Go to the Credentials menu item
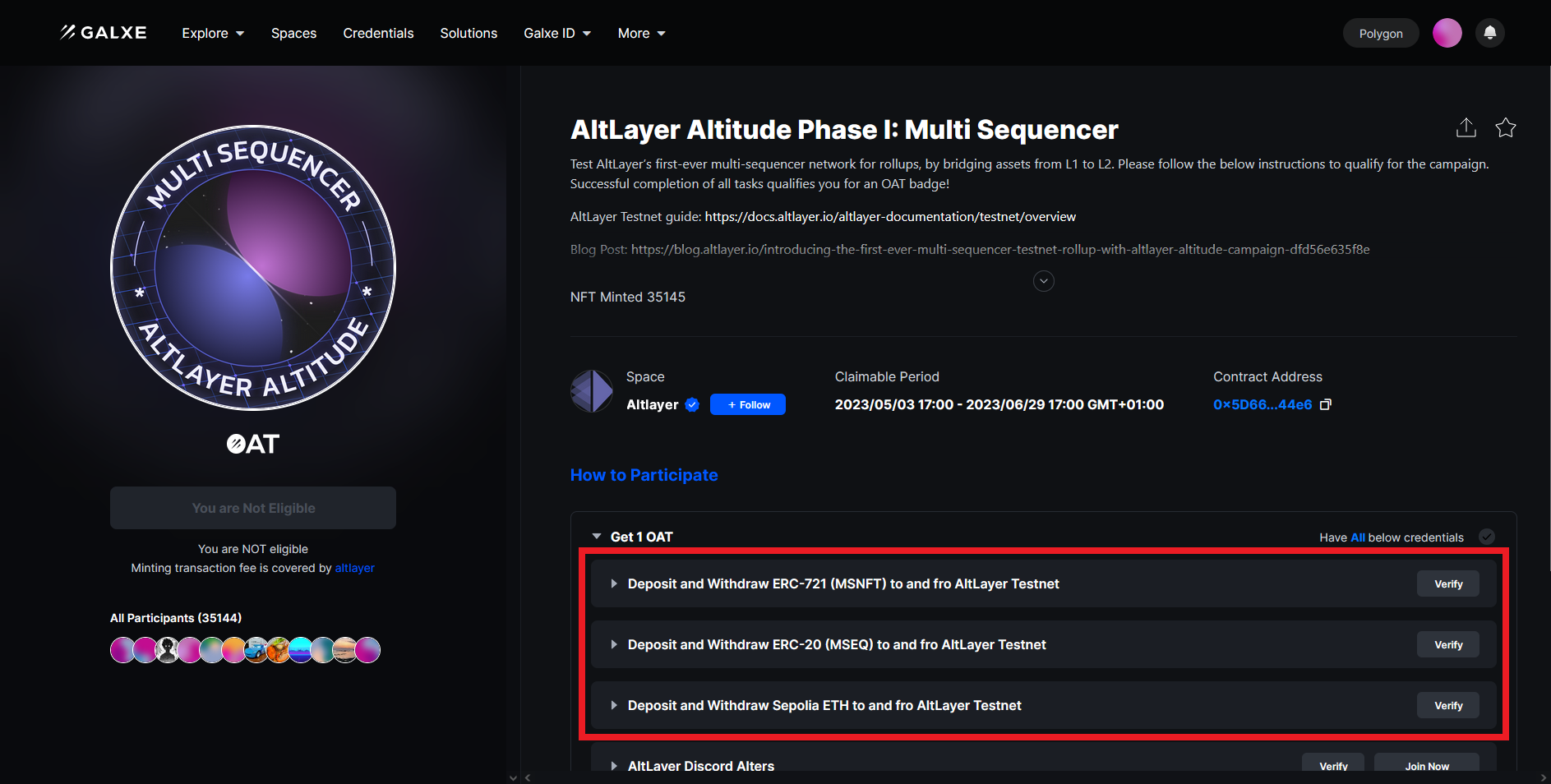 378,33
